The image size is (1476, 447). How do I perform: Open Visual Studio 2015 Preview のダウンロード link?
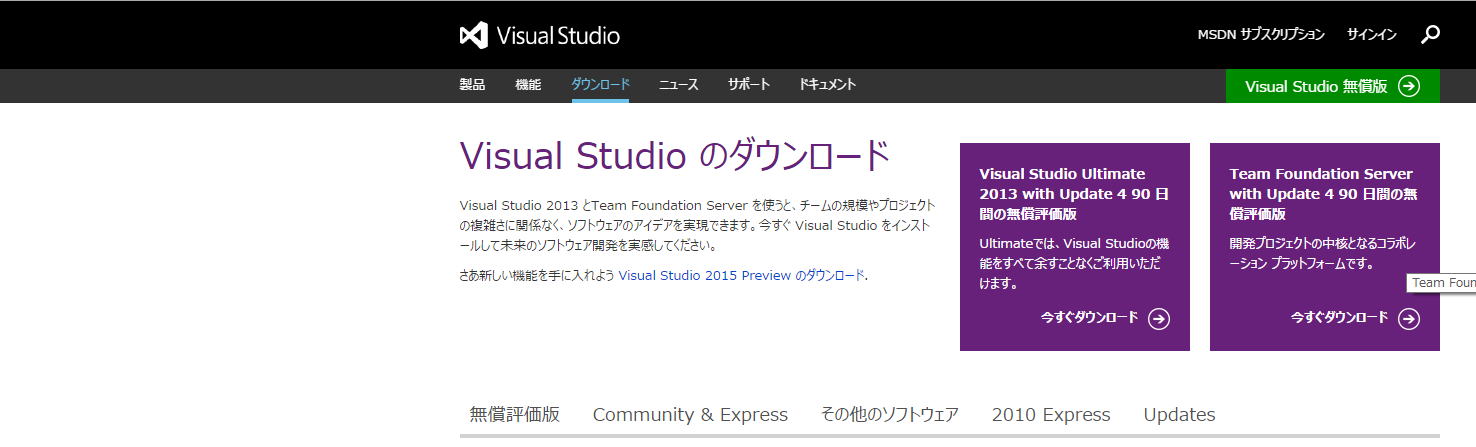[742, 275]
